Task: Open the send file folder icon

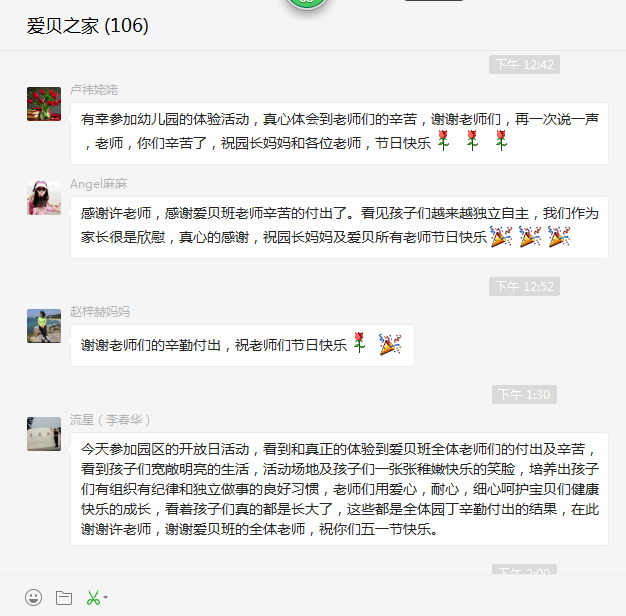Action: [x=64, y=598]
